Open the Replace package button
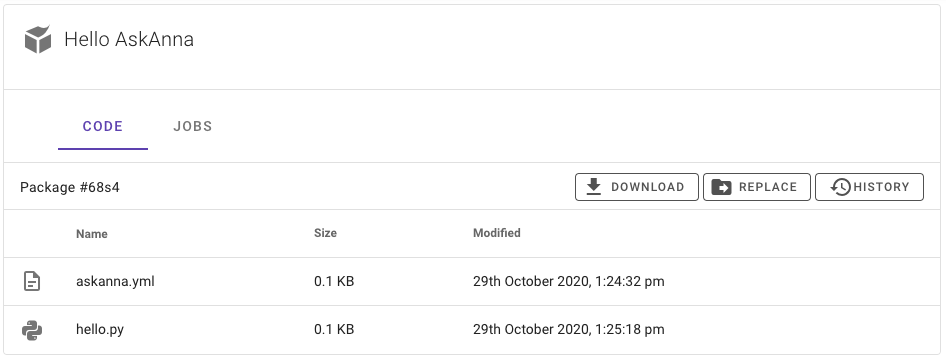Image resolution: width=946 pixels, height=361 pixels. tap(757, 187)
